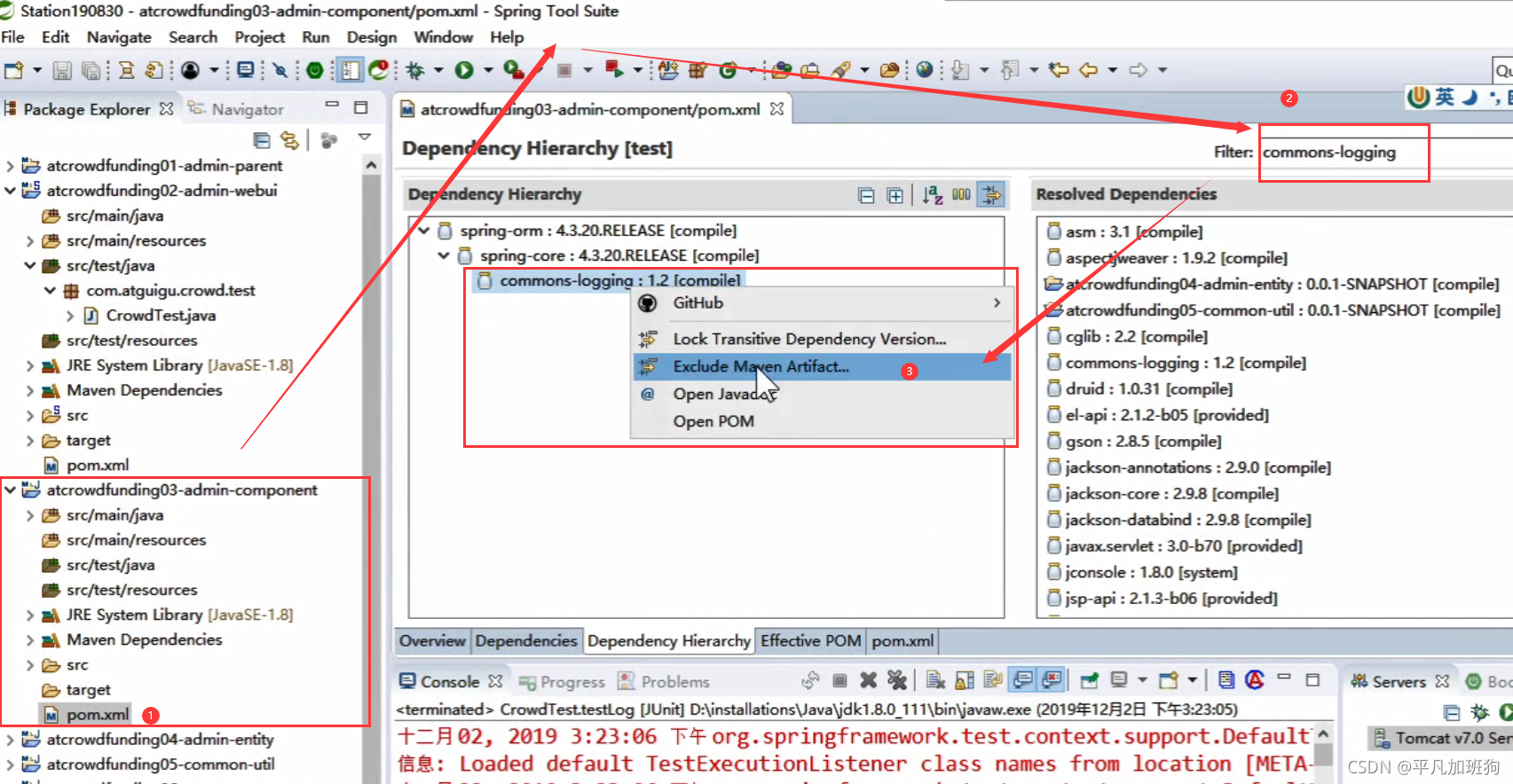Collapse atcrowdfunding03-admin-component project
Viewport: 1513px width, 784px height.
(10, 490)
